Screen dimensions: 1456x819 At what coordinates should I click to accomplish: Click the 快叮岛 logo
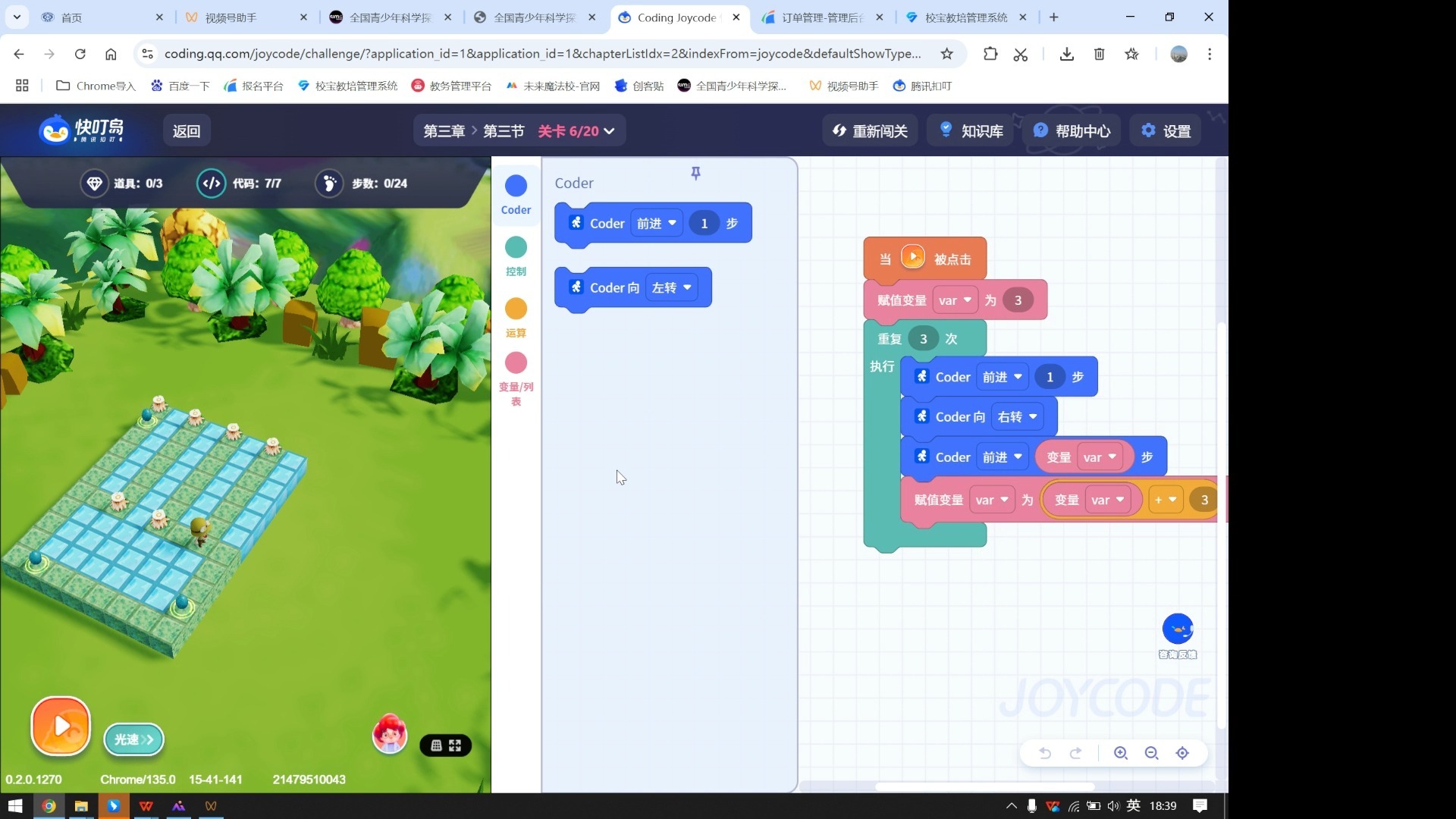point(82,130)
